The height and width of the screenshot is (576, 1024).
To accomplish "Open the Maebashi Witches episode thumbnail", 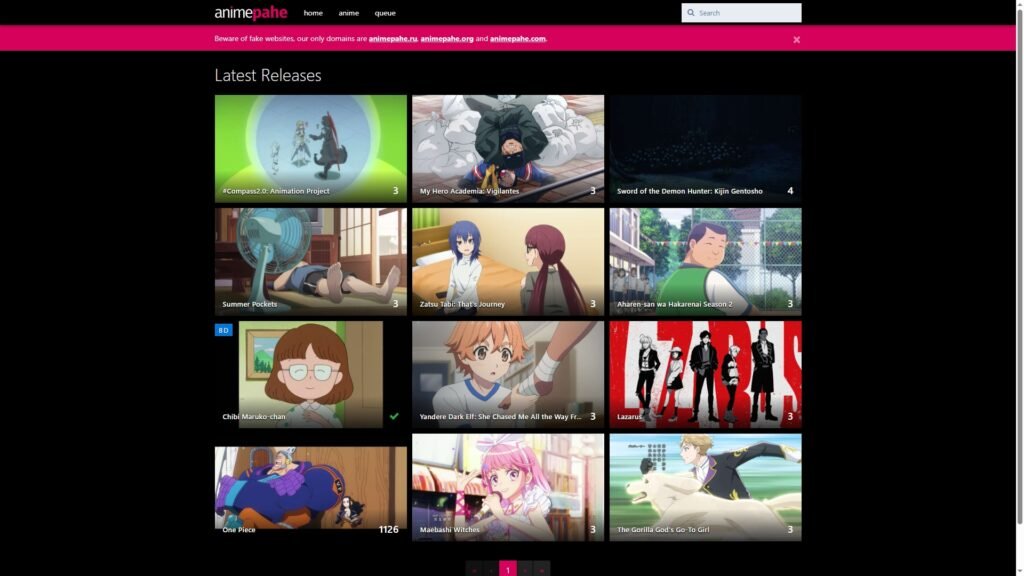I will coord(507,487).
